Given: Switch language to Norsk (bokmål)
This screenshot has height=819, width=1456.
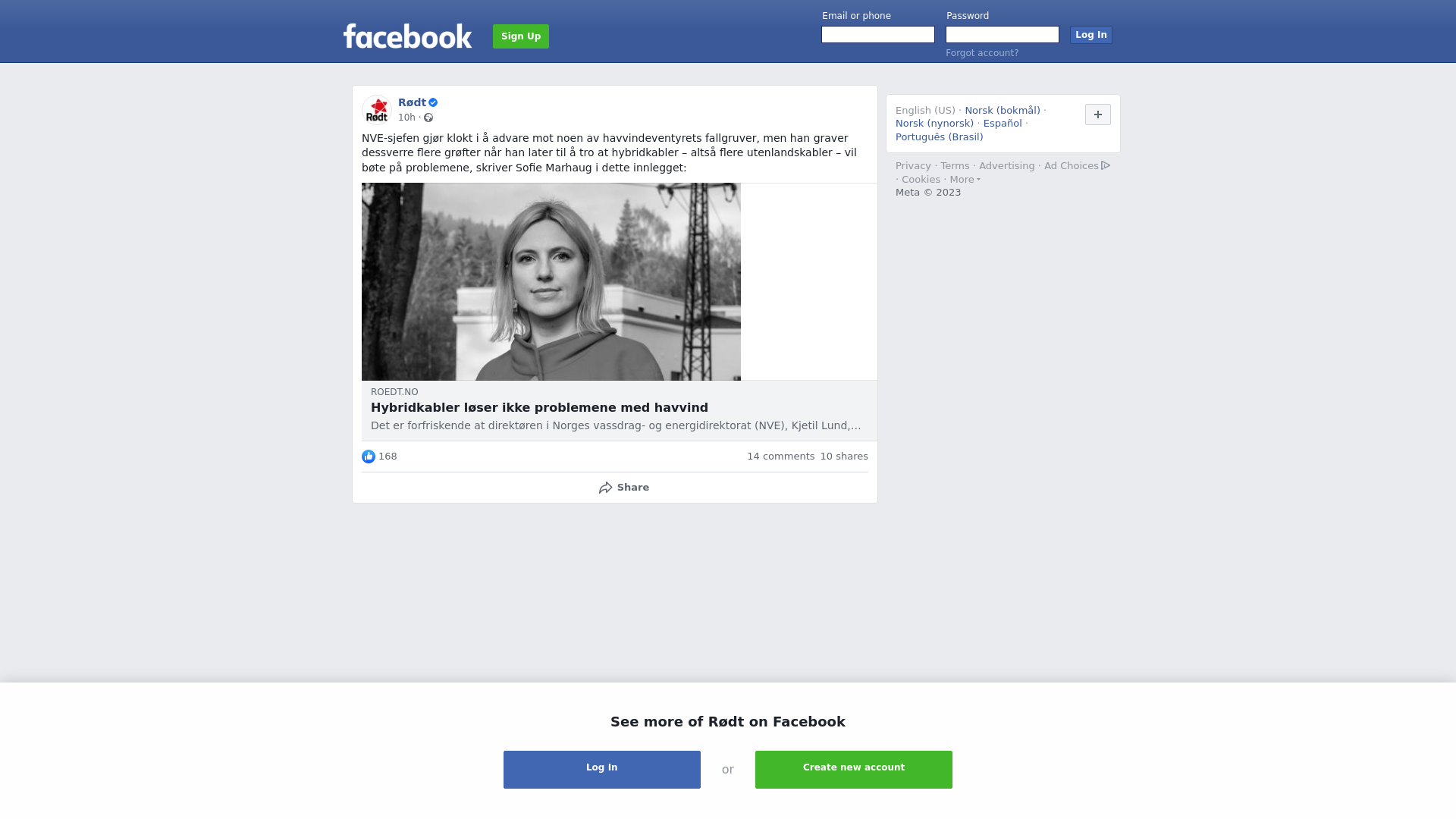Looking at the screenshot, I should tap(1003, 111).
